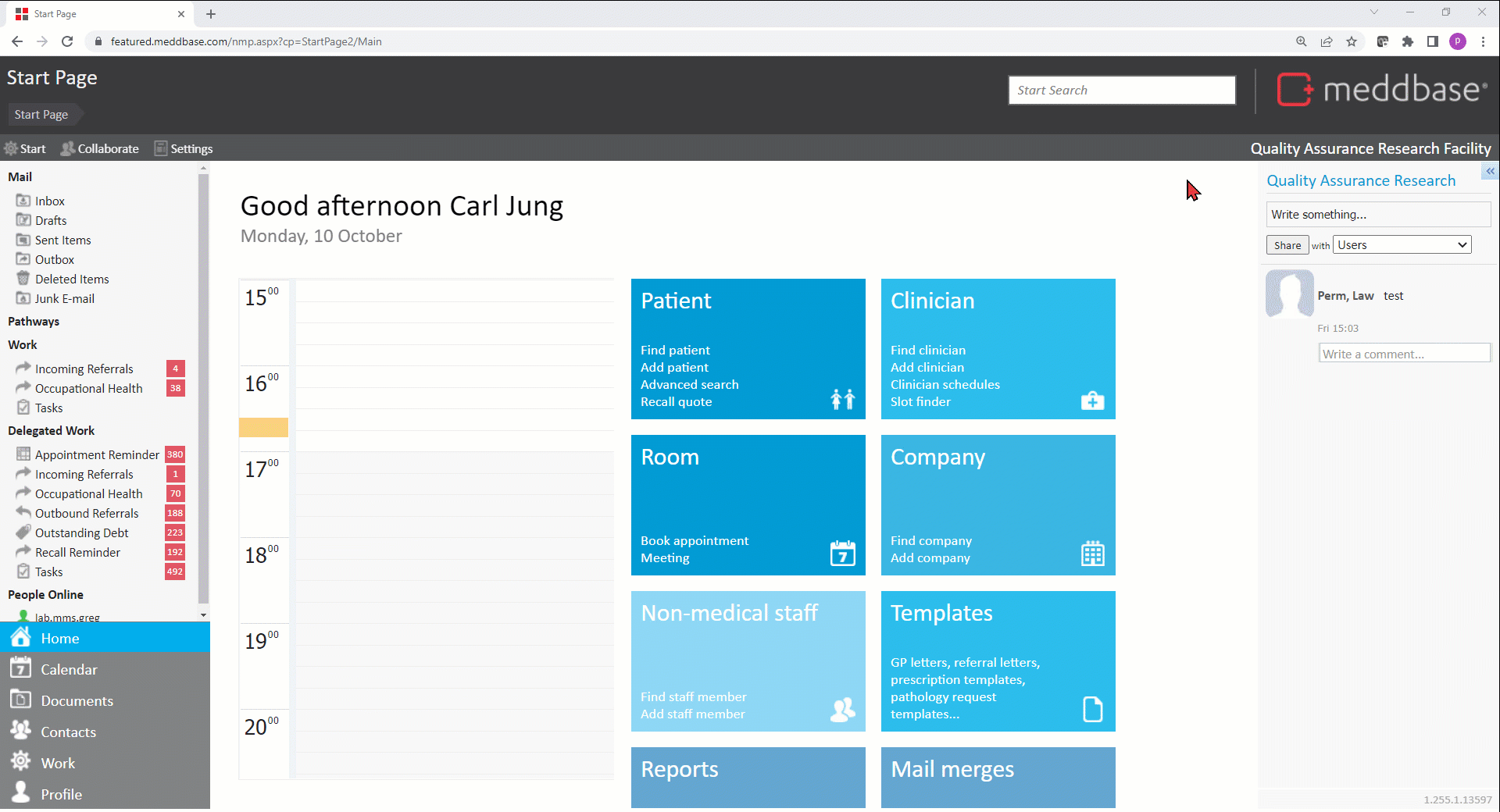Open the Collaborate menu
Image resolution: width=1500 pixels, height=812 pixels.
[100, 149]
